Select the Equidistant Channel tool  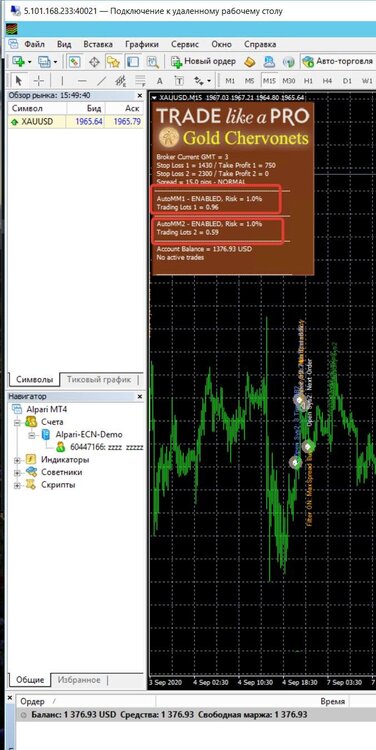(x=121, y=80)
